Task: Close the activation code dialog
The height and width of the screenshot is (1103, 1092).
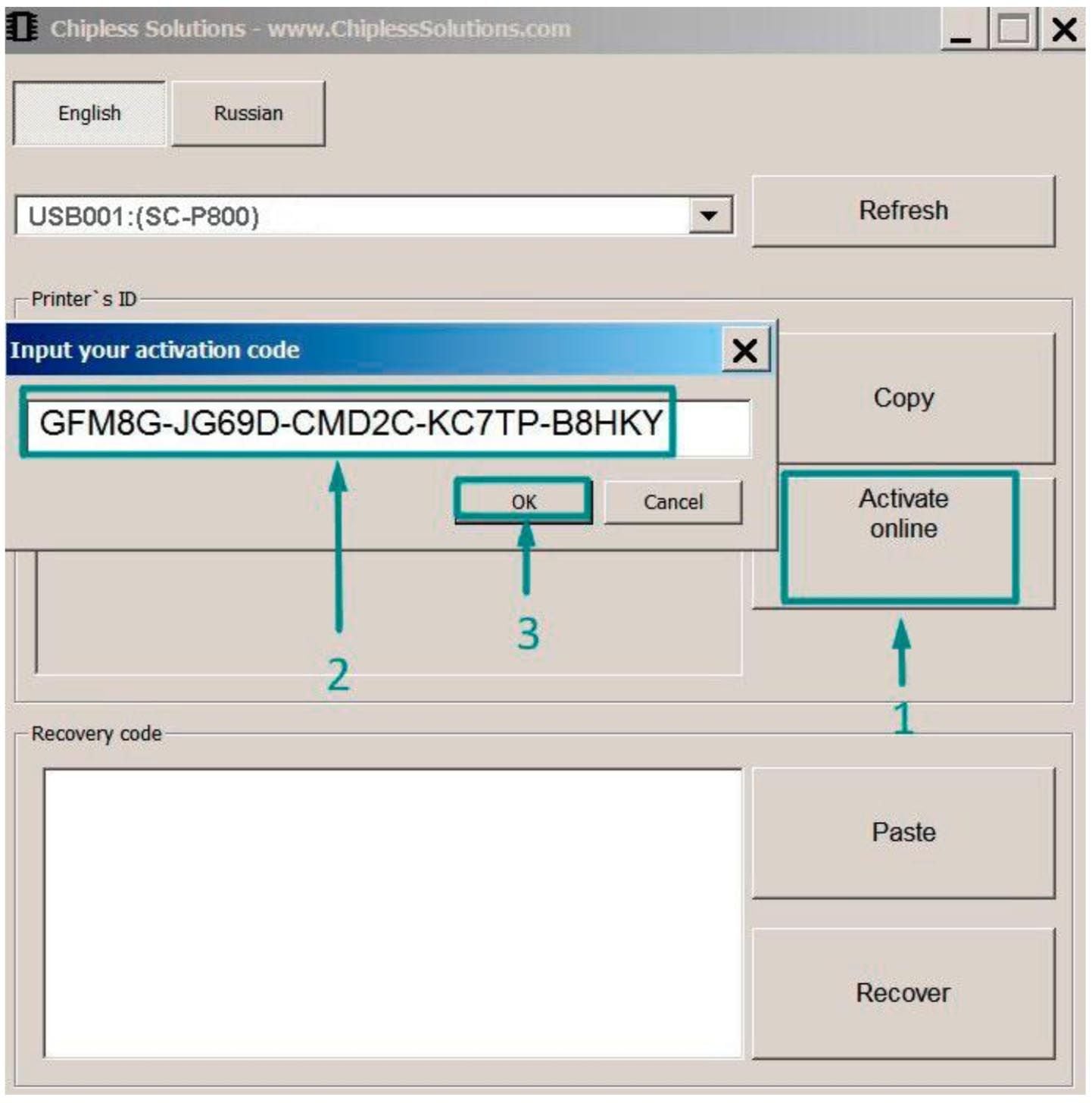Action: (744, 351)
